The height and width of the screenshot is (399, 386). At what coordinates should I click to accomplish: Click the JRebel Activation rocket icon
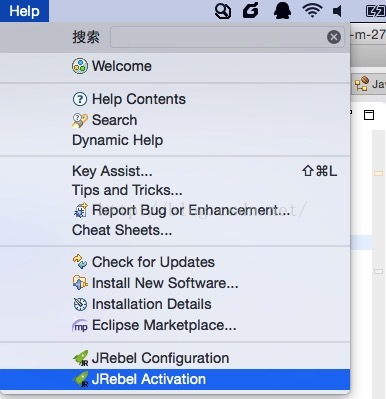click(x=81, y=379)
